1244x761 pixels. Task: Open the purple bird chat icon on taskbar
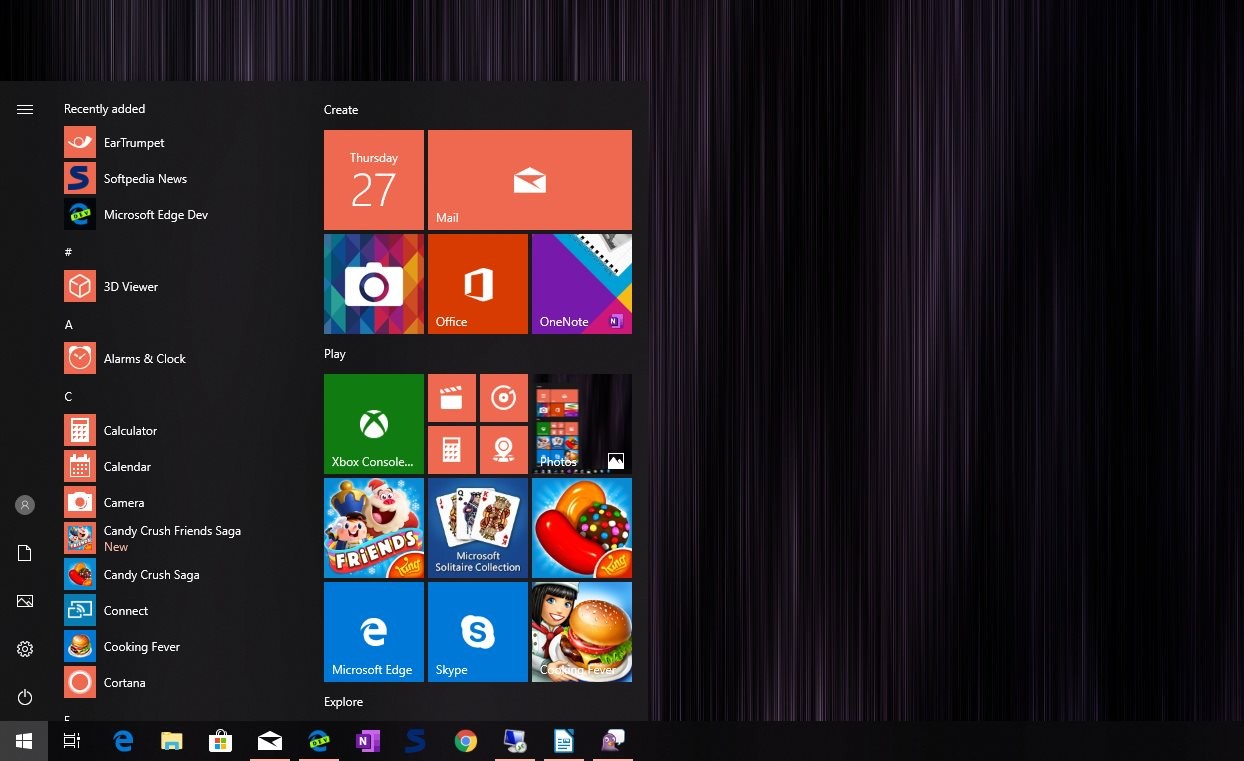[613, 741]
